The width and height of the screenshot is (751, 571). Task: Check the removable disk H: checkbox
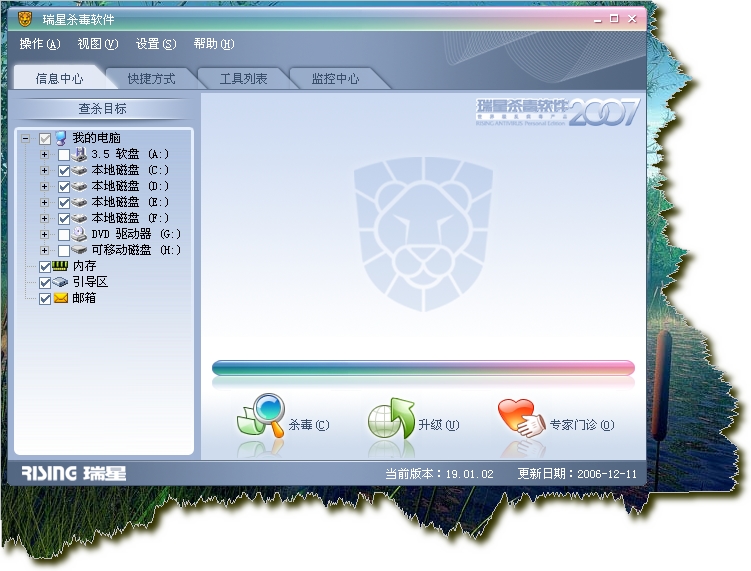(64, 251)
